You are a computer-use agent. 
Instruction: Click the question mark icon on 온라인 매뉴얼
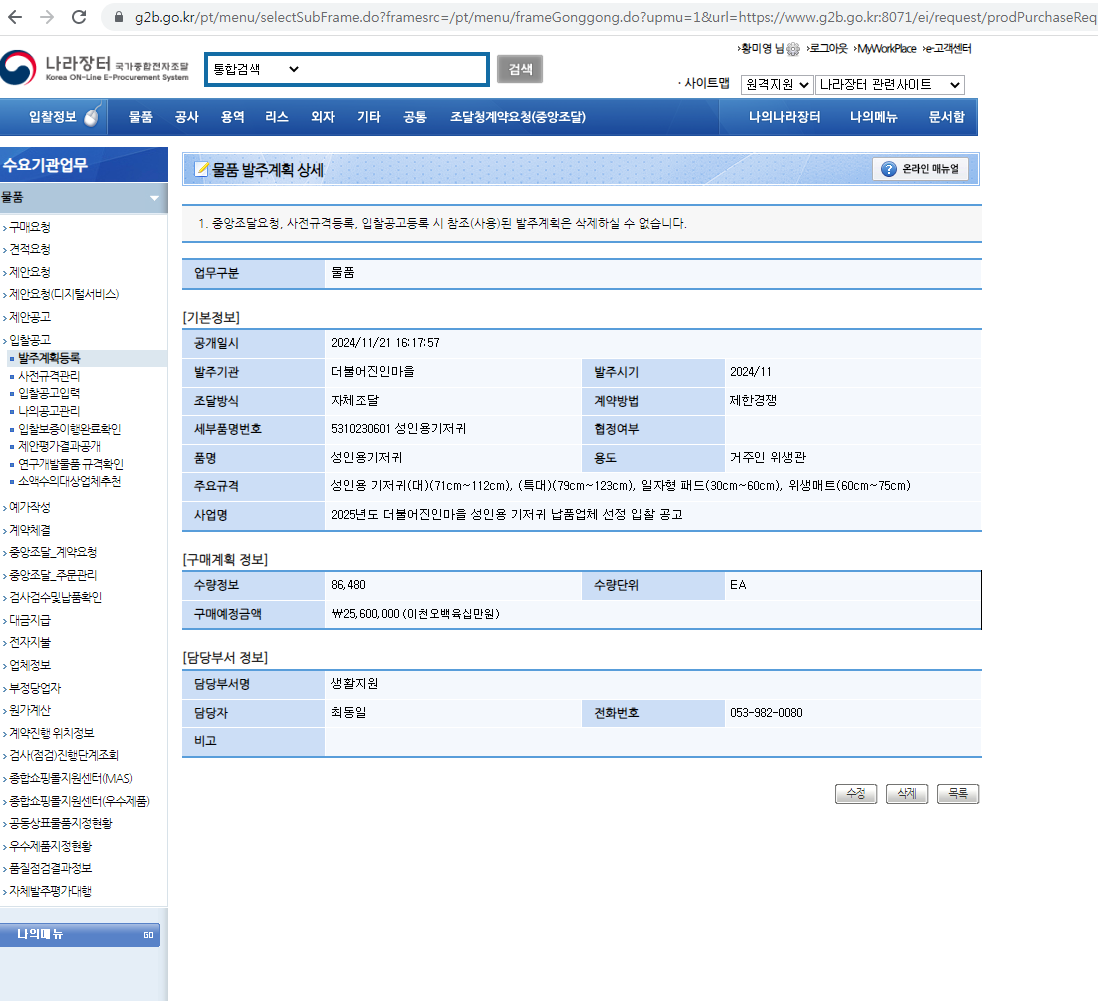pos(889,169)
